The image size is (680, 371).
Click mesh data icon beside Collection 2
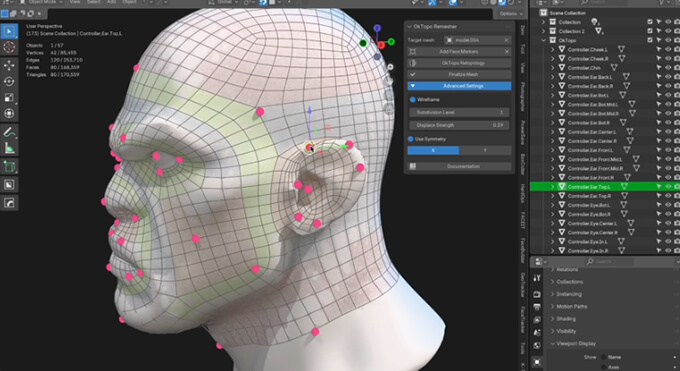tap(598, 31)
